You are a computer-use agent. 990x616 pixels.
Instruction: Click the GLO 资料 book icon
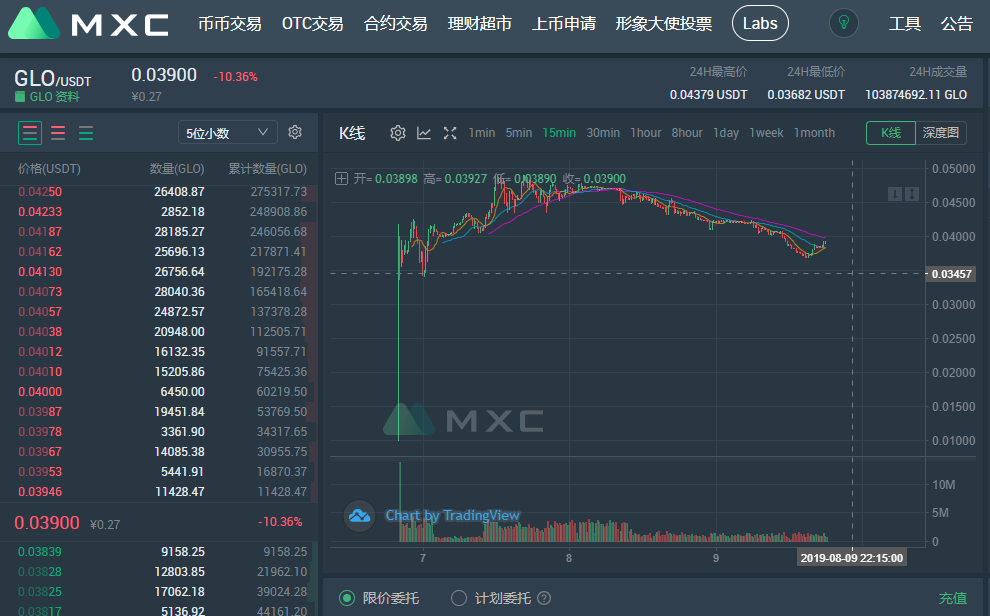coord(20,97)
